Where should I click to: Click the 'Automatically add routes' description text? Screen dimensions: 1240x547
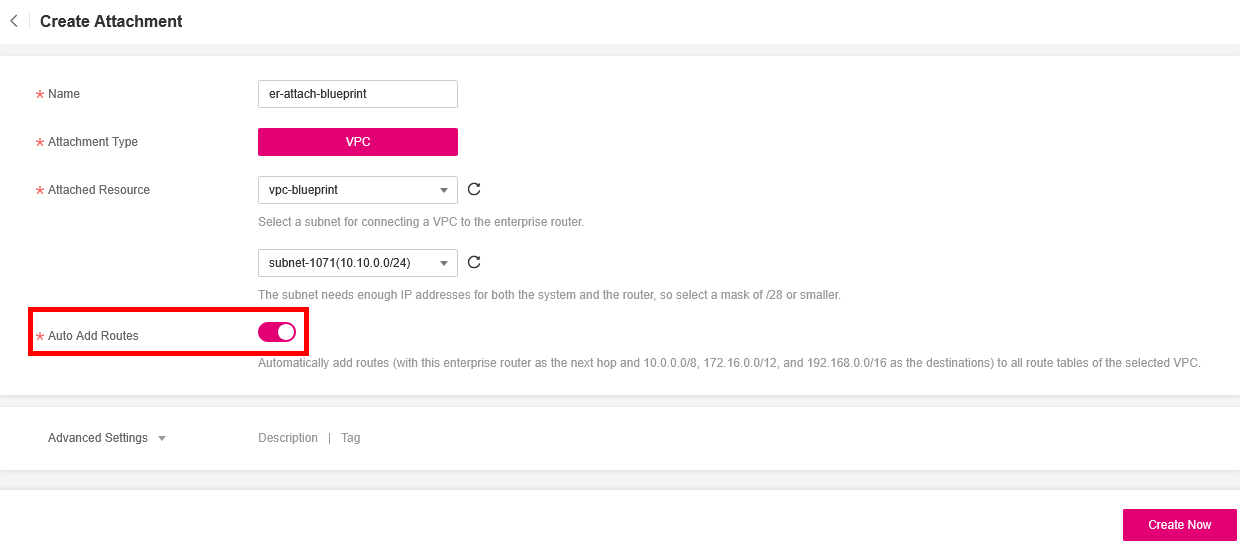(x=728, y=363)
